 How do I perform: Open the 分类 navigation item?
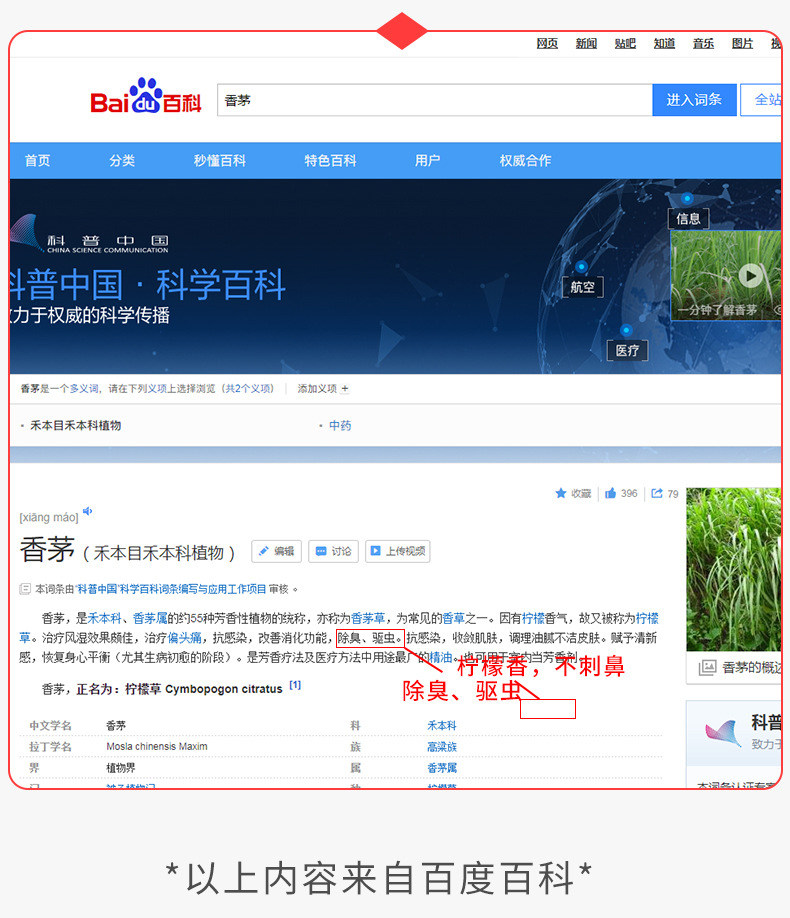122,160
